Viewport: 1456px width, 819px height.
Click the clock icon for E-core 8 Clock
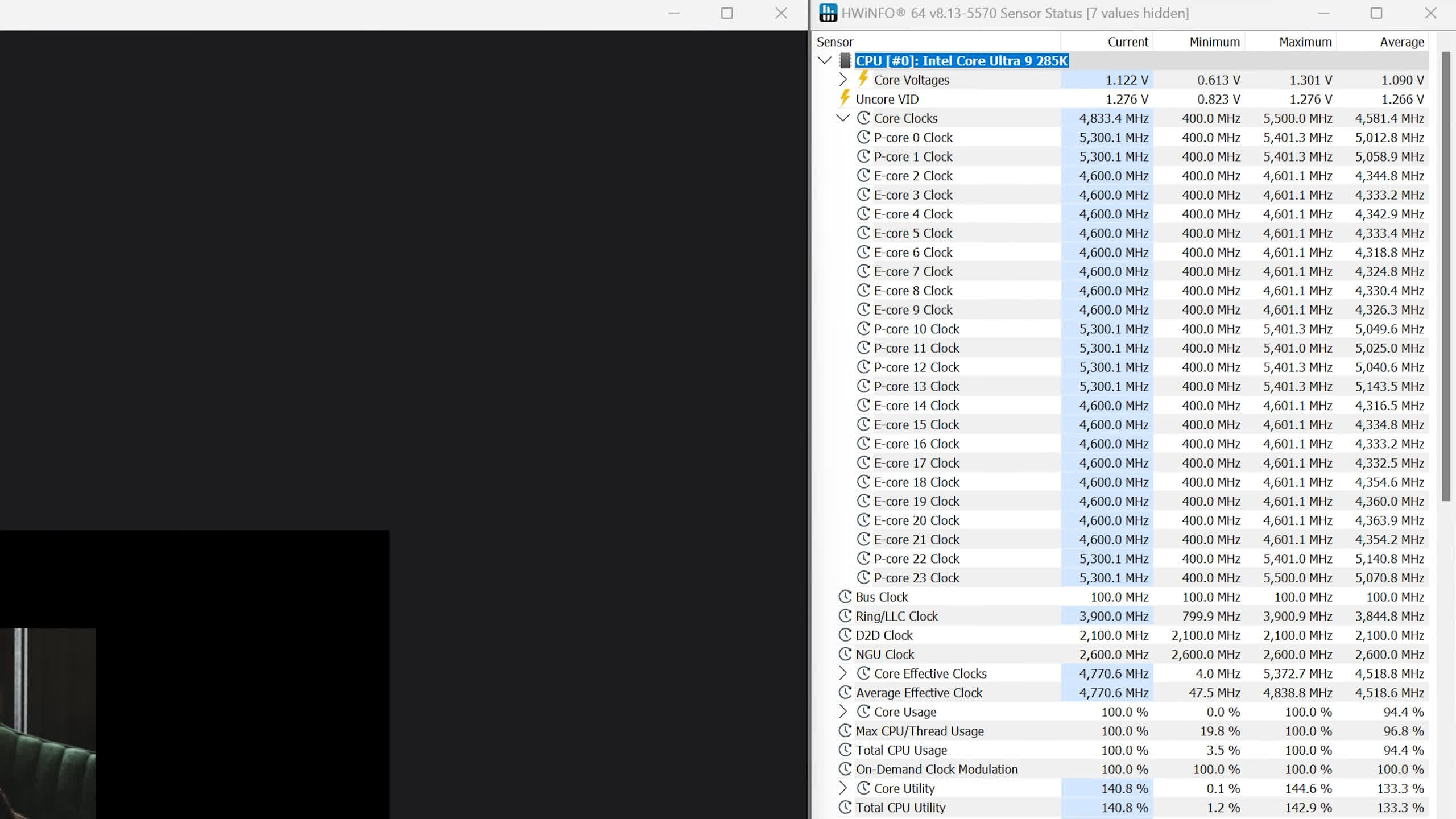[863, 291]
